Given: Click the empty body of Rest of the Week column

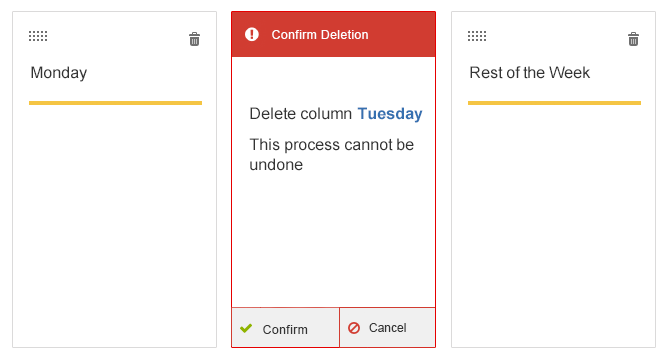Looking at the screenshot, I should pos(553,226).
